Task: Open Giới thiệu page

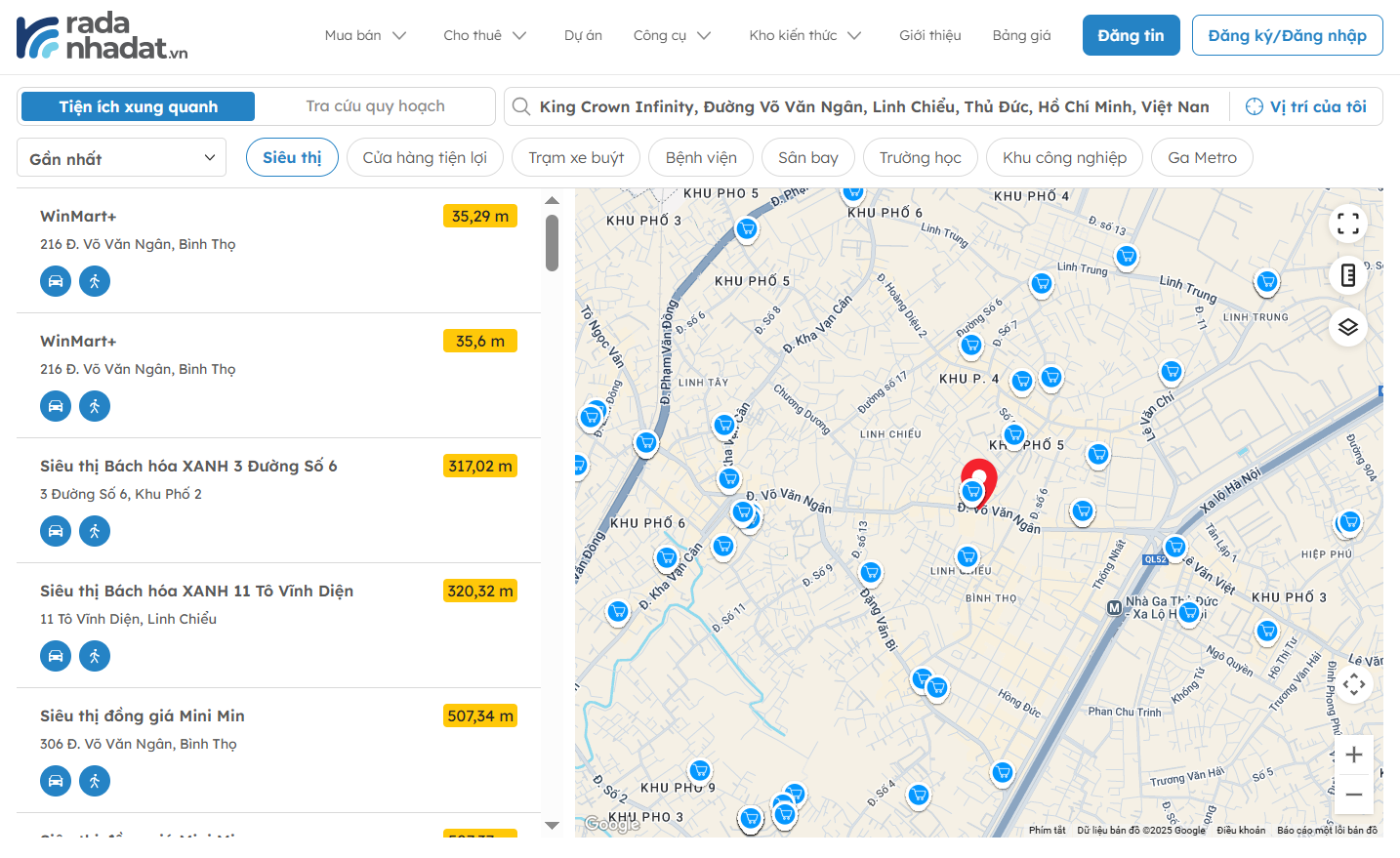Action: 930,35
